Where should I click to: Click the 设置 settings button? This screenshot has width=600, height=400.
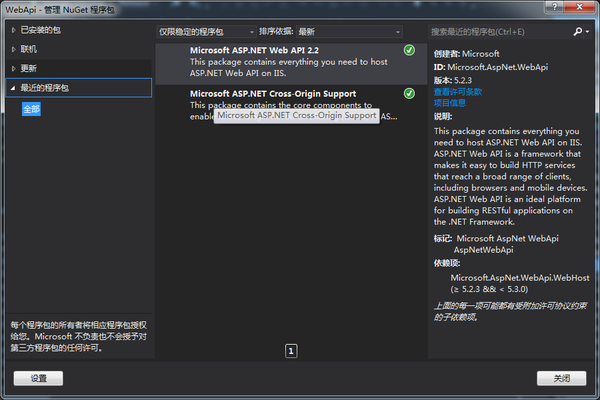tap(38, 378)
